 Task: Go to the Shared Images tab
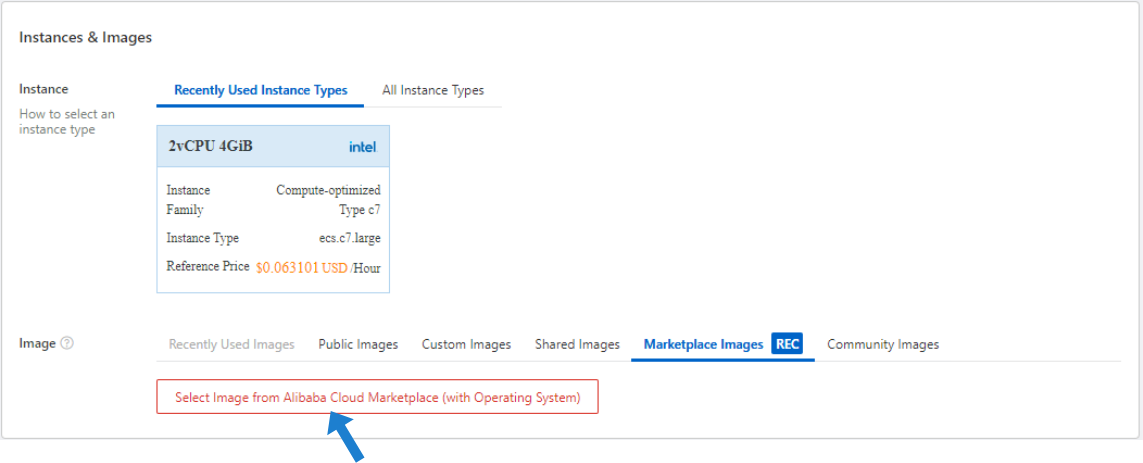click(x=577, y=344)
